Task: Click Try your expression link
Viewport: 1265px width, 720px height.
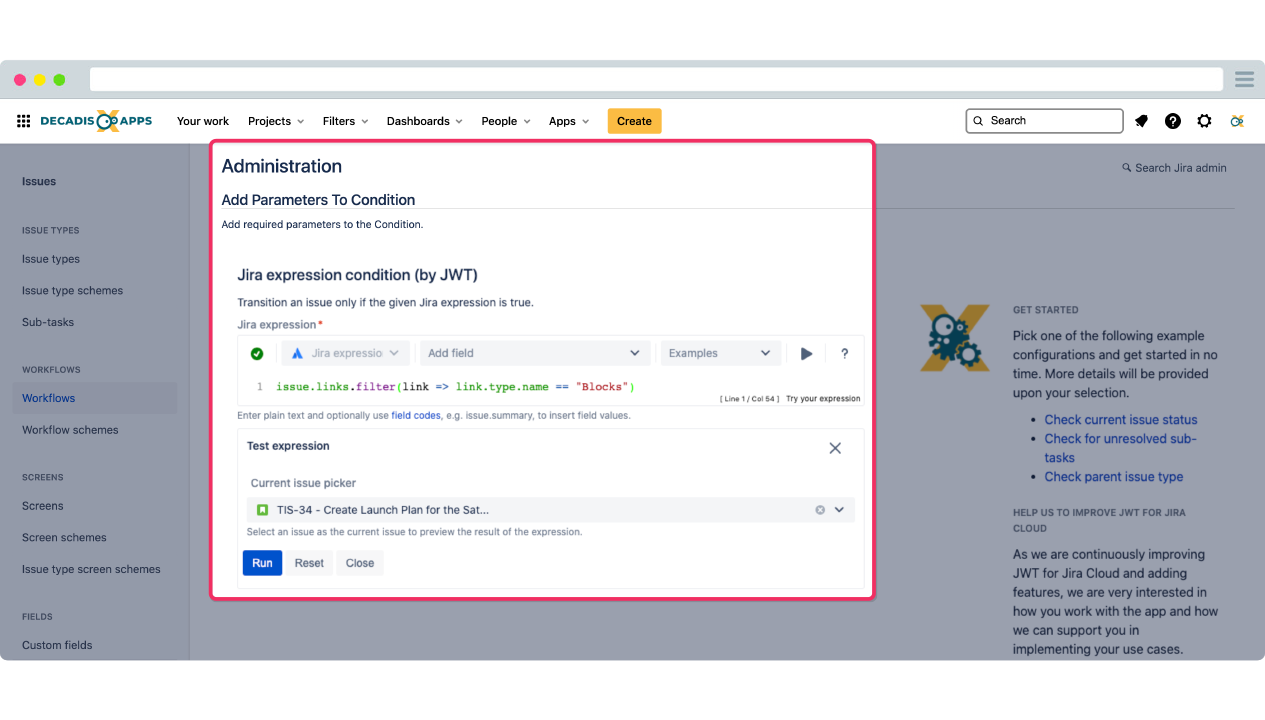Action: pos(823,399)
